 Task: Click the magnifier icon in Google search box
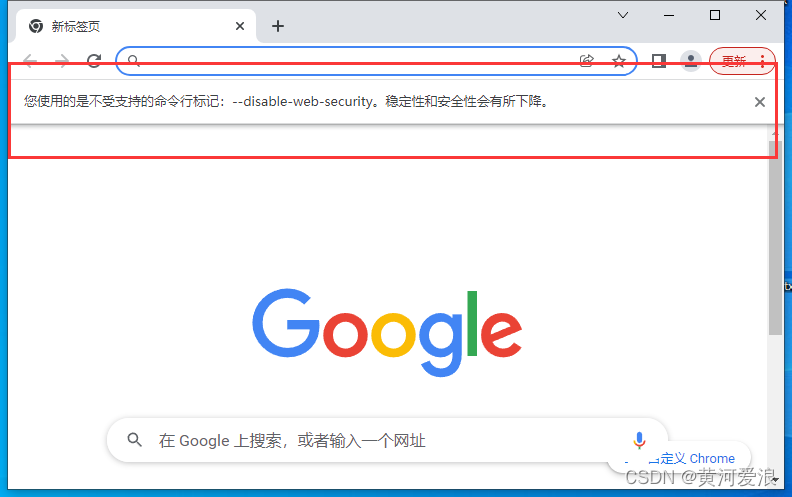pos(134,440)
